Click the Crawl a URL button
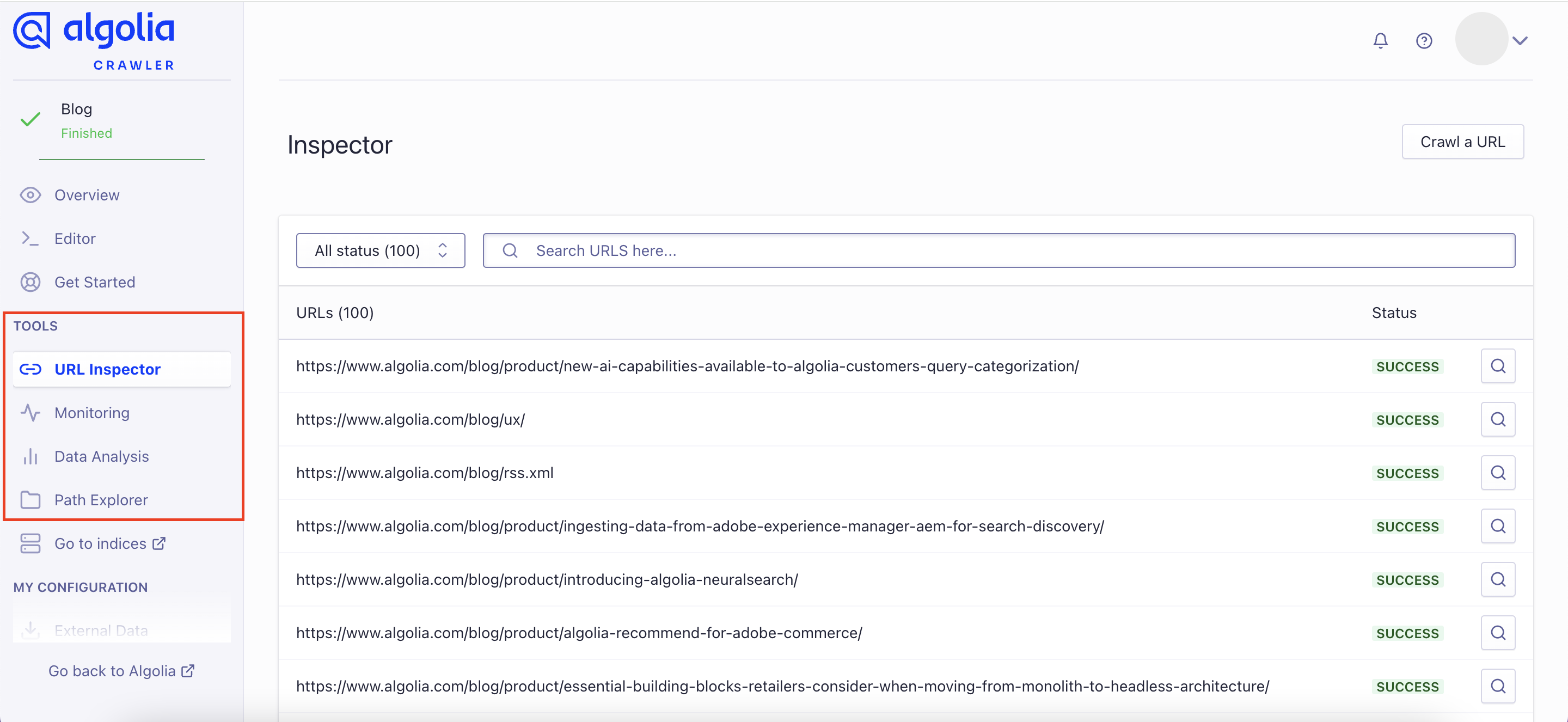1568x722 pixels. coord(1462,142)
